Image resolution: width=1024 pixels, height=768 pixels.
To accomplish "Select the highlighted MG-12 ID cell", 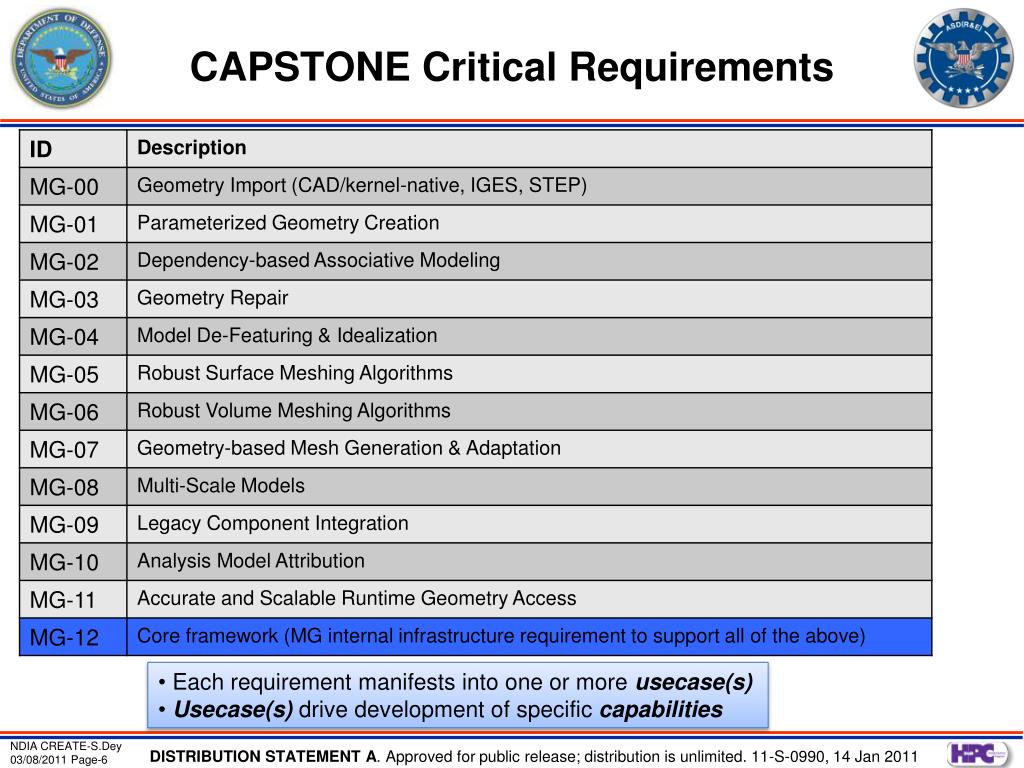I will pos(73,637).
